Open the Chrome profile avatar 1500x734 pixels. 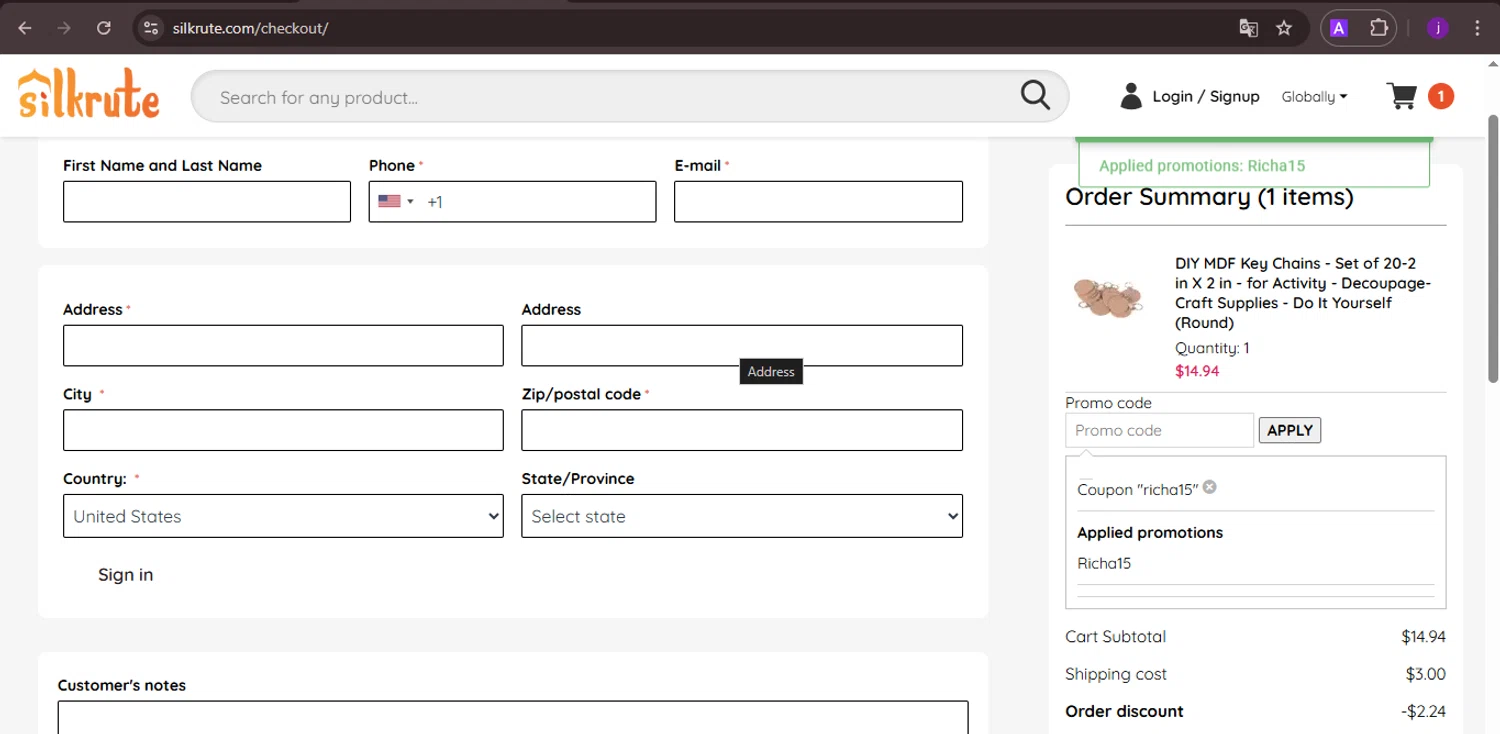[1438, 28]
